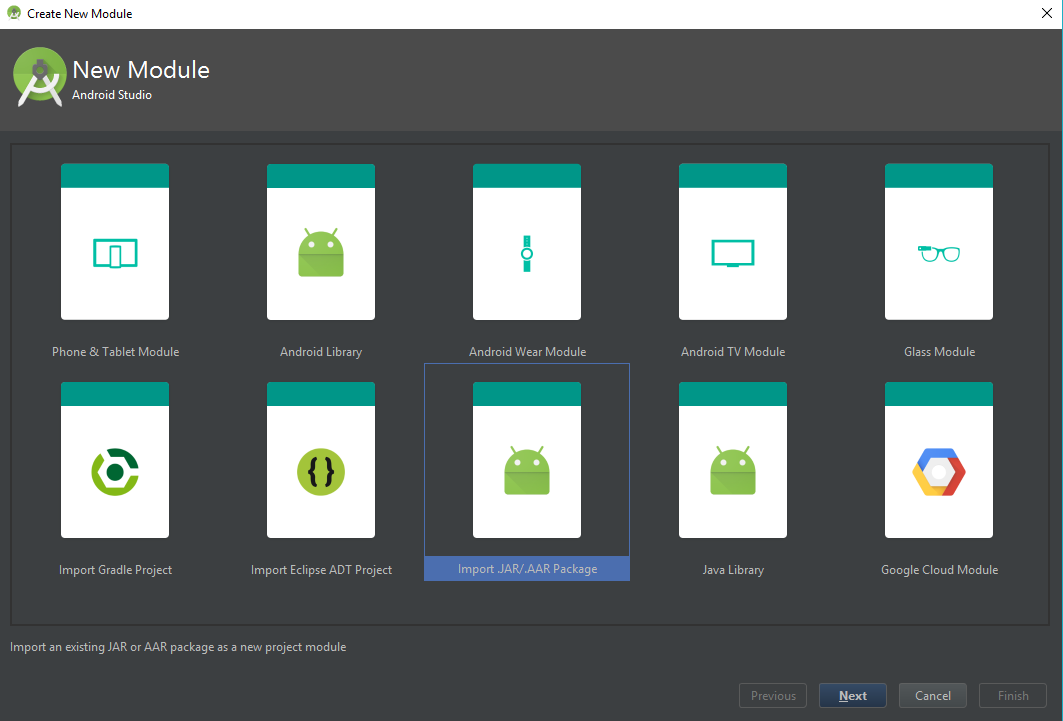The width and height of the screenshot is (1063, 721).
Task: Select the Android TV Module icon
Action: (733, 253)
